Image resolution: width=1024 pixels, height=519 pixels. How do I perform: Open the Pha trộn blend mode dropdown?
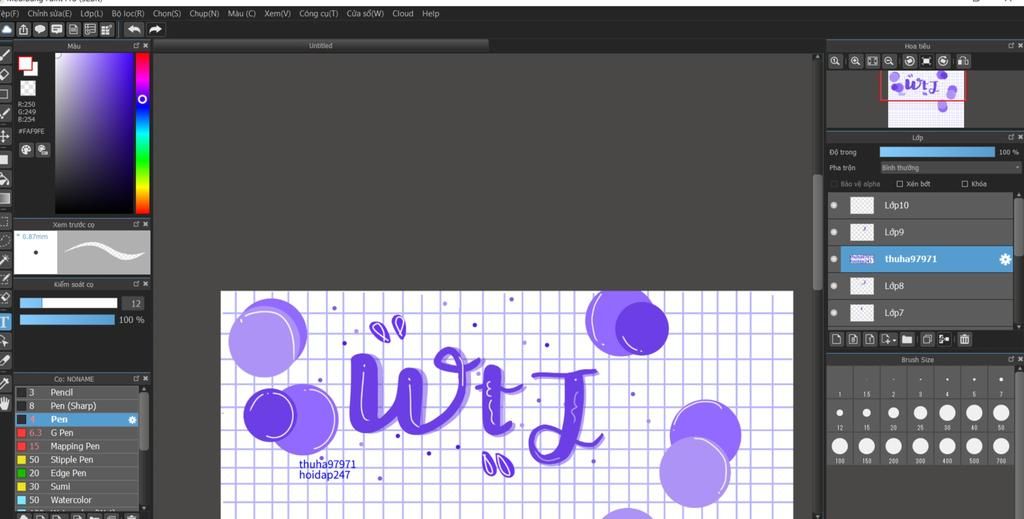950,168
